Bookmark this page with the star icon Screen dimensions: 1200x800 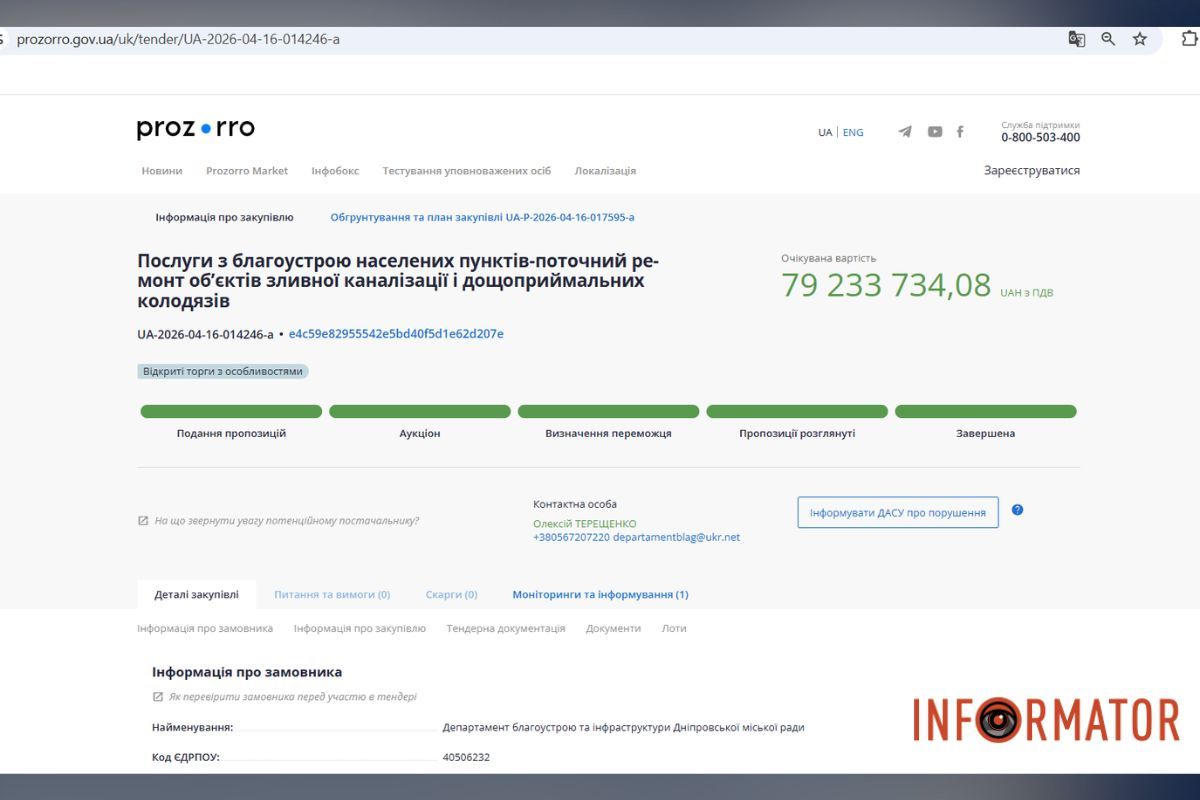(x=1140, y=39)
